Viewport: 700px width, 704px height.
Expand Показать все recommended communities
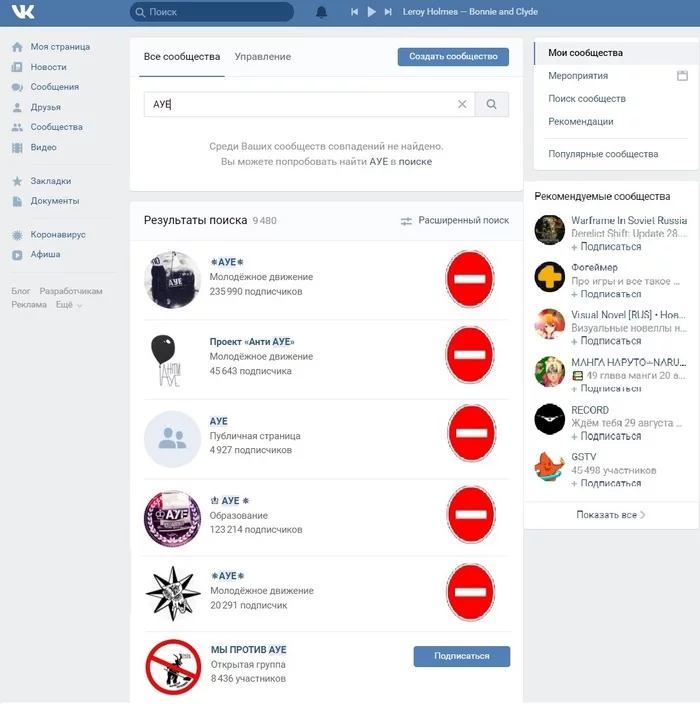pos(610,515)
